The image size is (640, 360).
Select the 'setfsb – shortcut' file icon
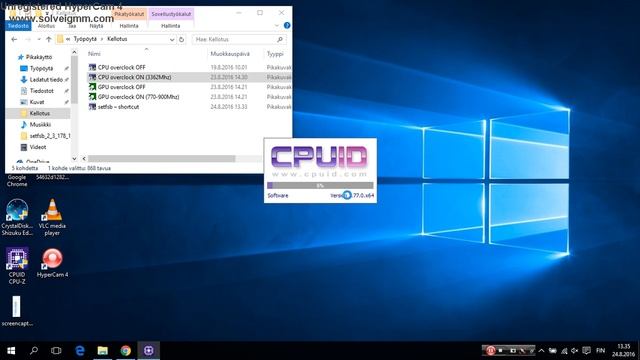[x=92, y=107]
